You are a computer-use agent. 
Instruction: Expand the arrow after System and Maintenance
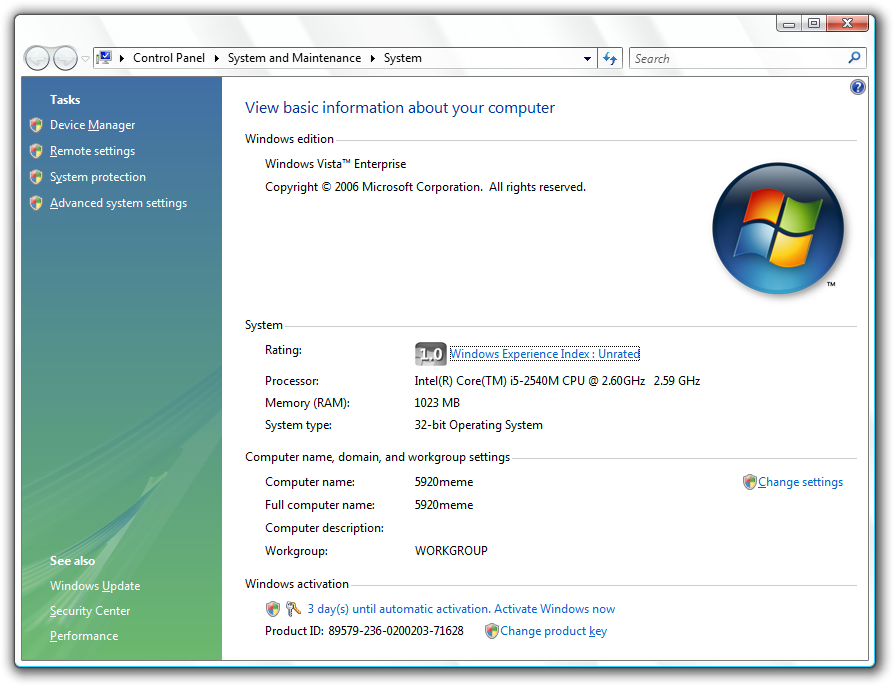(x=373, y=58)
